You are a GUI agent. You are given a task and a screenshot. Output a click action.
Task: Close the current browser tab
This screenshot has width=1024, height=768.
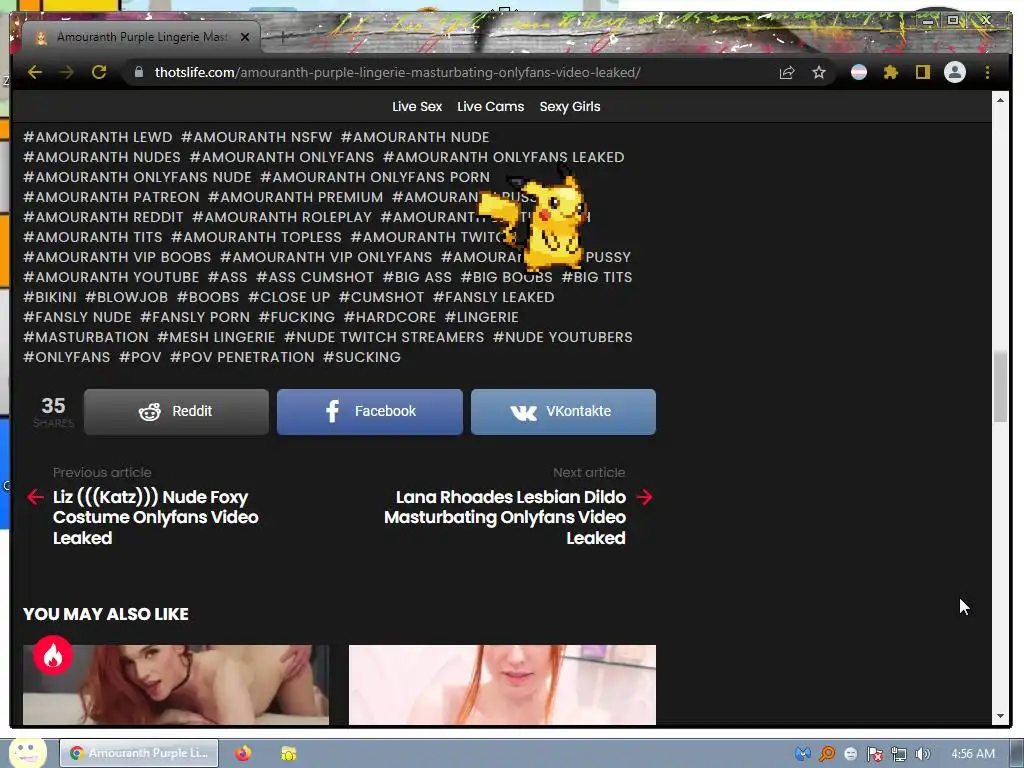point(245,37)
